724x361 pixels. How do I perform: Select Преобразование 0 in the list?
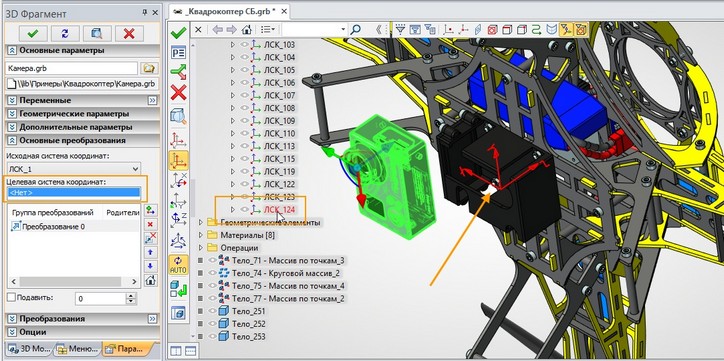click(53, 227)
